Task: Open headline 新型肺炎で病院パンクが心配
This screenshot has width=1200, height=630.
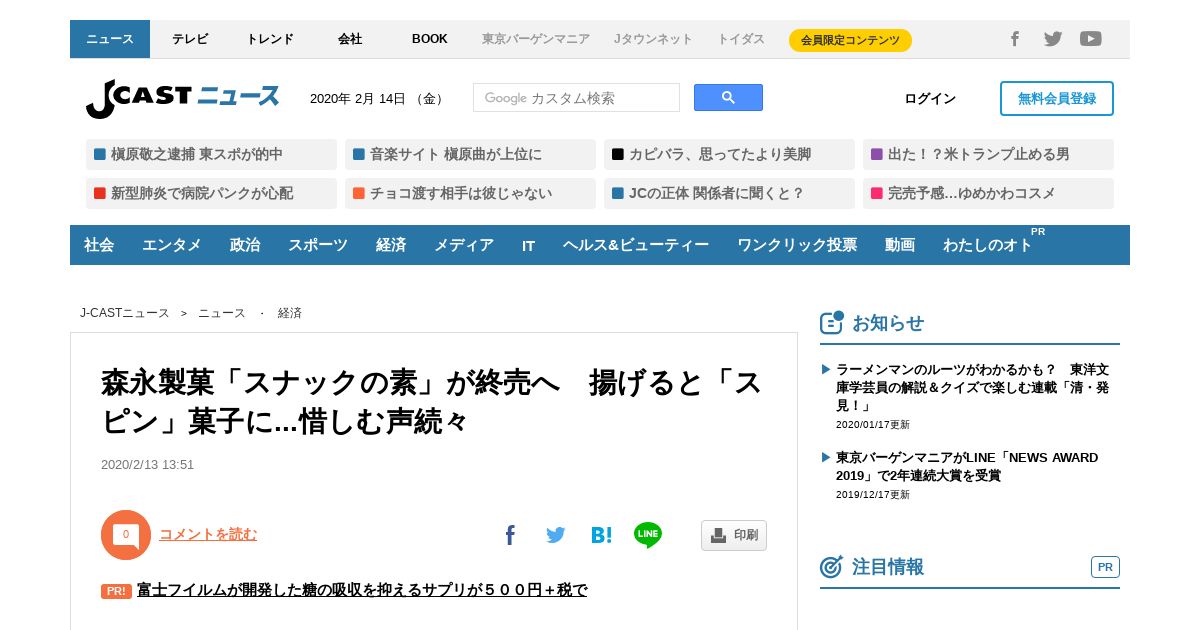Action: (x=211, y=193)
